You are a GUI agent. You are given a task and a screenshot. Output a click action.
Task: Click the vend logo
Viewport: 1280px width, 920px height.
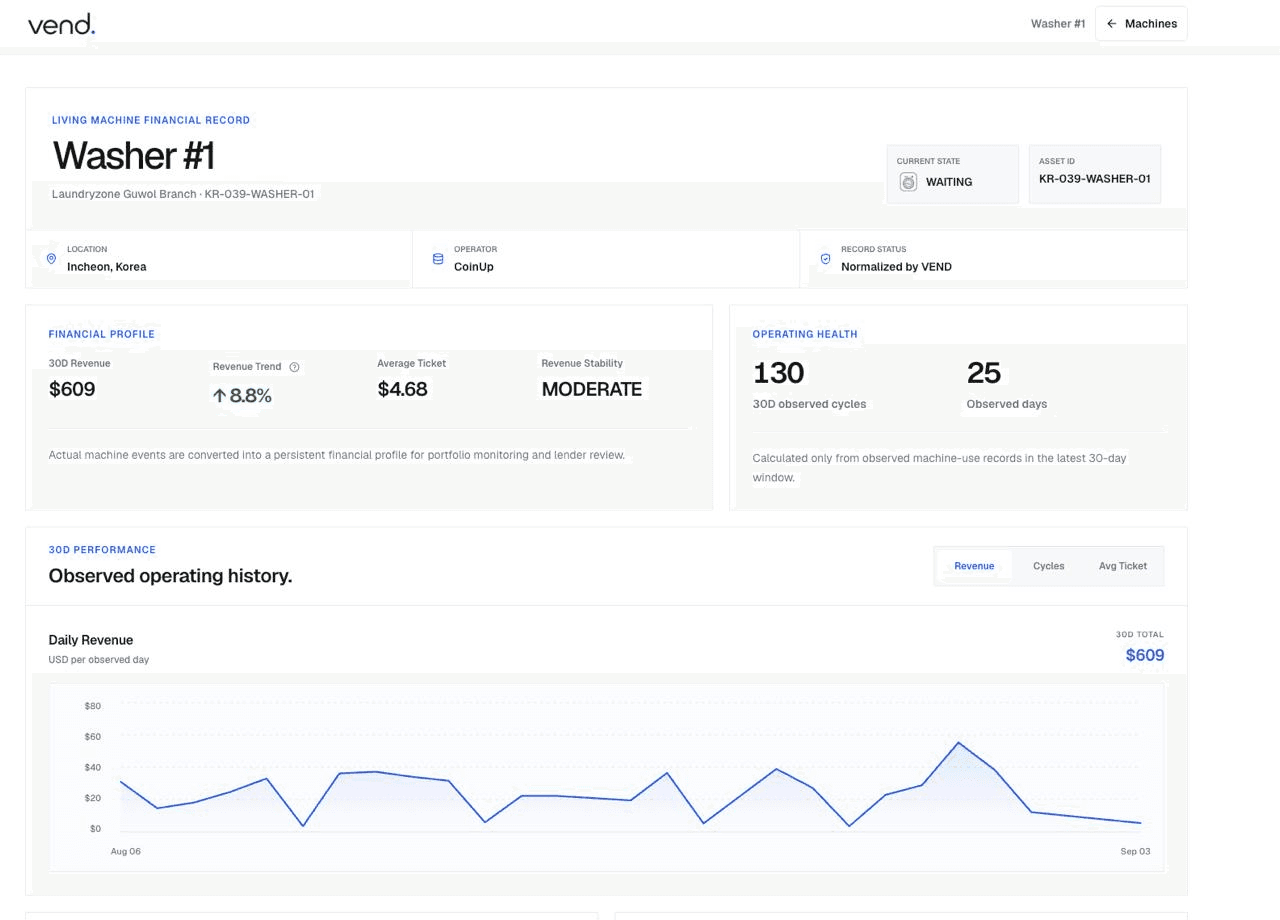coord(61,24)
